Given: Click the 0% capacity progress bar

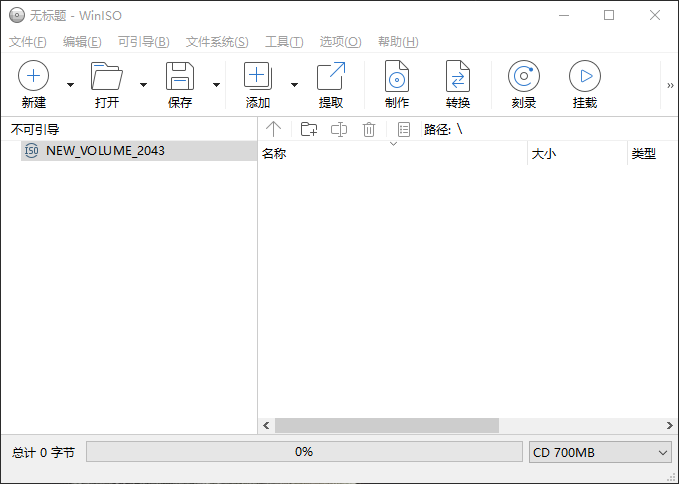Looking at the screenshot, I should pyautogui.click(x=304, y=452).
